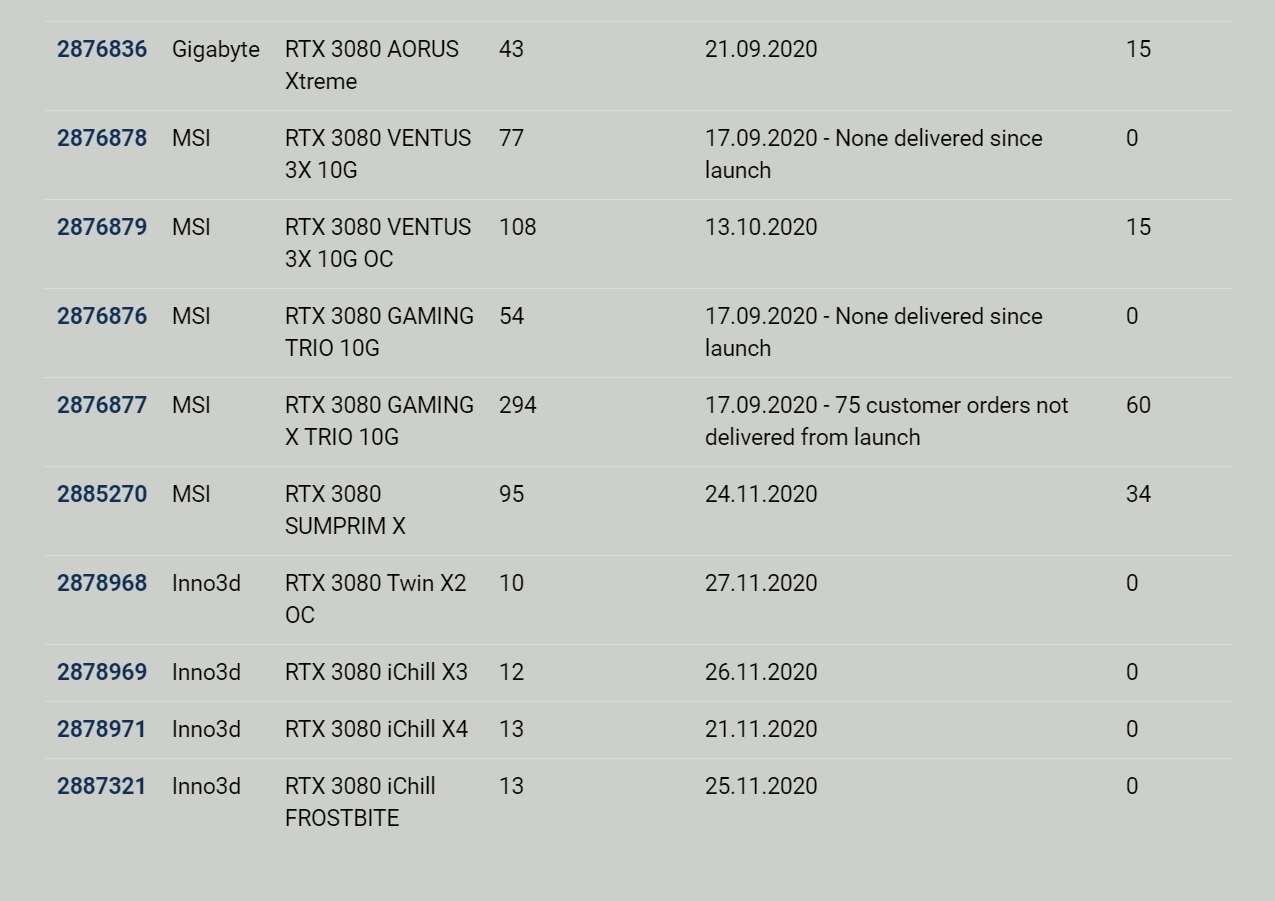The width and height of the screenshot is (1275, 901).
Task: Open product link 2876876
Action: pyautogui.click(x=102, y=316)
